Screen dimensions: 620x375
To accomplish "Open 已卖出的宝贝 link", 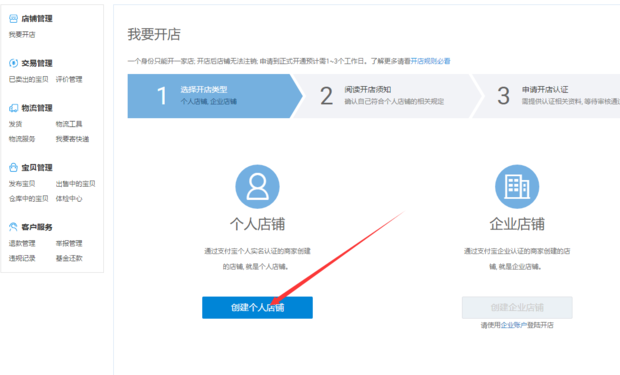I will 28,80.
